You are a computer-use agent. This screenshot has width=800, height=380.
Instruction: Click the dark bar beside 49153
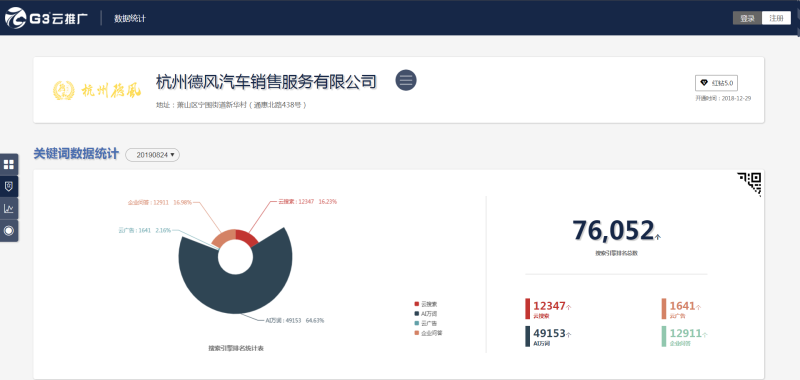point(528,337)
